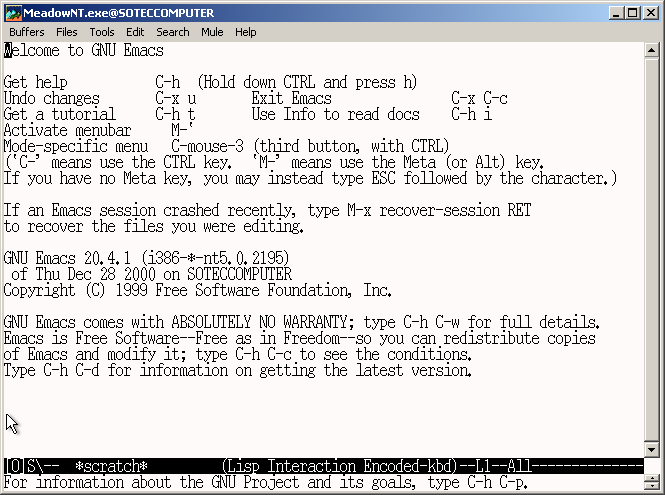
Task: Click the 'Get a tutorial' text
Action: point(59,115)
